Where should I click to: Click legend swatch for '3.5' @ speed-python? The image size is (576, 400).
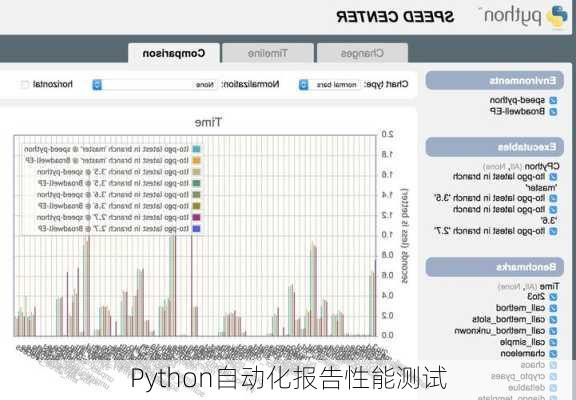(197, 172)
